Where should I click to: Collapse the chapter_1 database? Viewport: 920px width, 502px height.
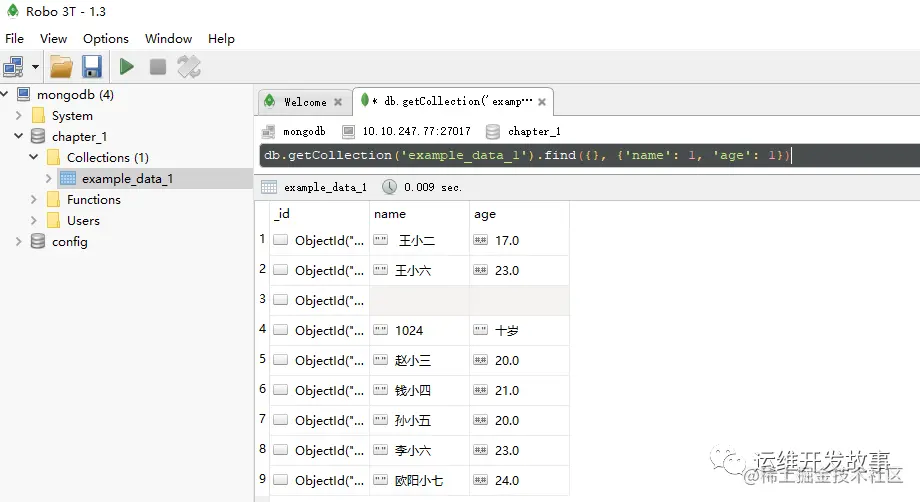pos(19,136)
